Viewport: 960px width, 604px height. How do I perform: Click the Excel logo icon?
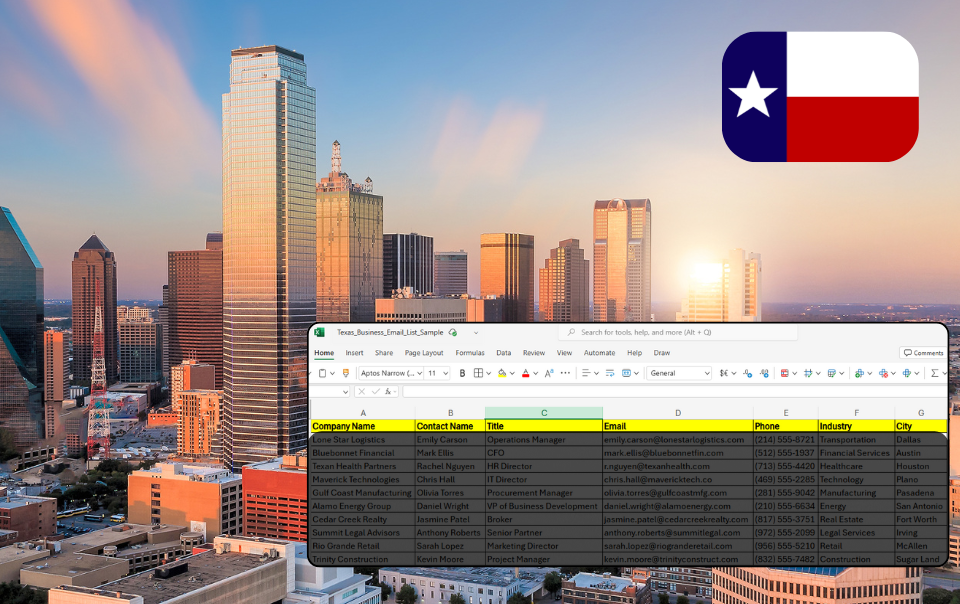coord(319,332)
